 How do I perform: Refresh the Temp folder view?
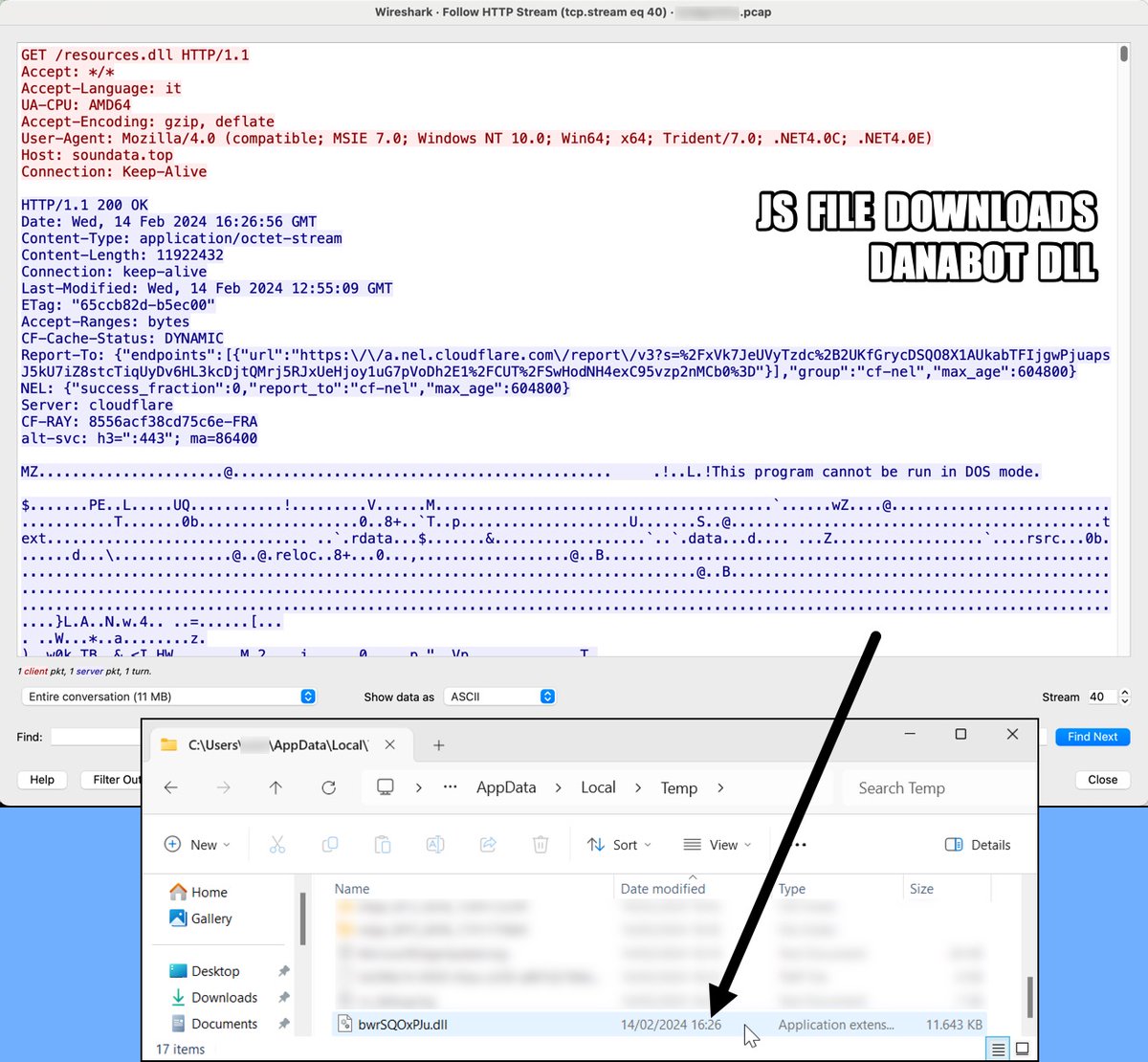328,787
